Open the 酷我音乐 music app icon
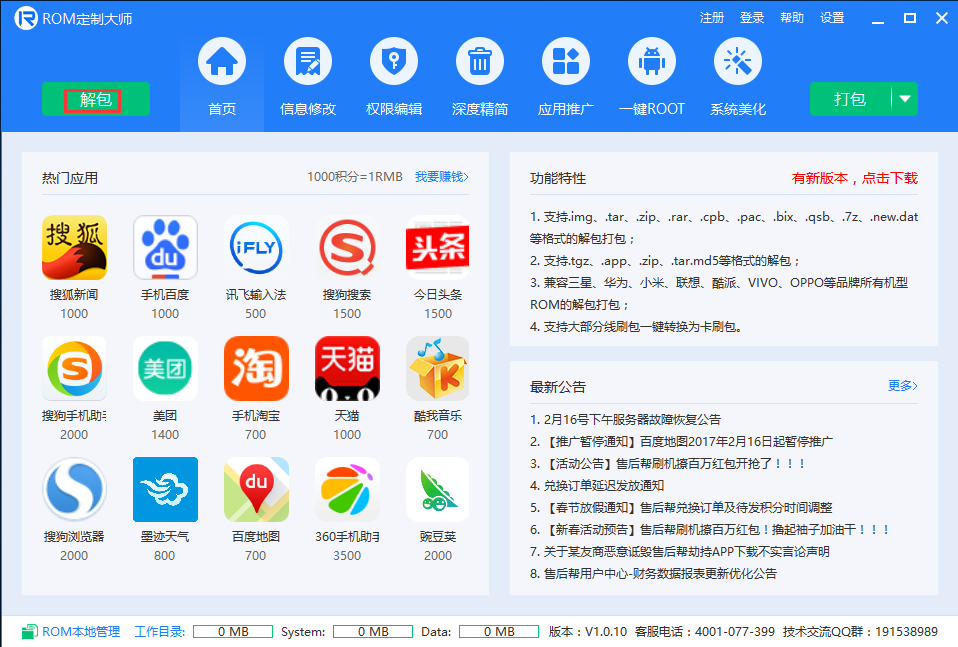The image size is (958, 647). tap(437, 368)
